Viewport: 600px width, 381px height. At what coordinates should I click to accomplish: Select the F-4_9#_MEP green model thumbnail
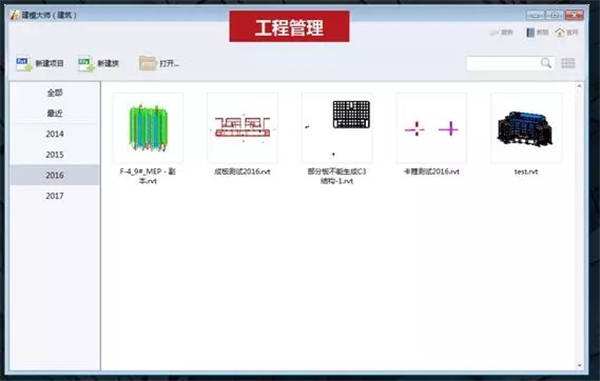point(148,128)
